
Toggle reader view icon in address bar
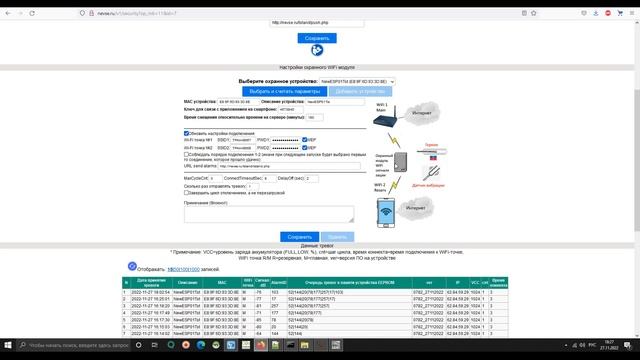click(x=524, y=13)
